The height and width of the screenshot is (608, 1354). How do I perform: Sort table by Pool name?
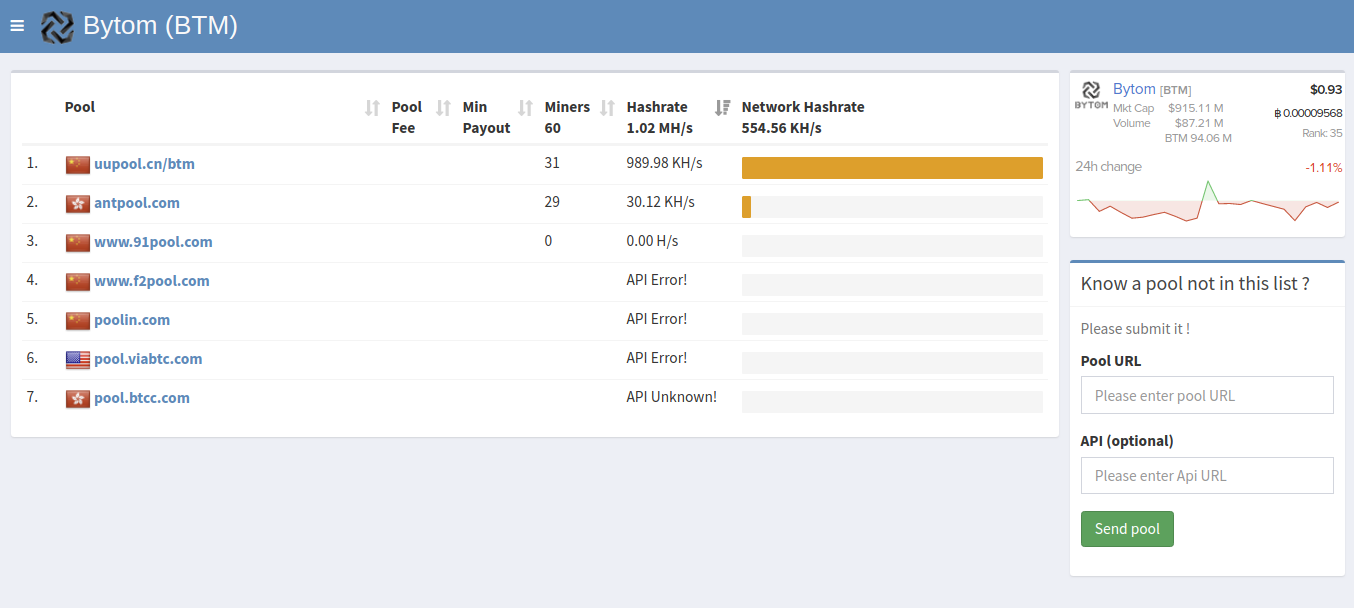pyautogui.click(x=373, y=107)
